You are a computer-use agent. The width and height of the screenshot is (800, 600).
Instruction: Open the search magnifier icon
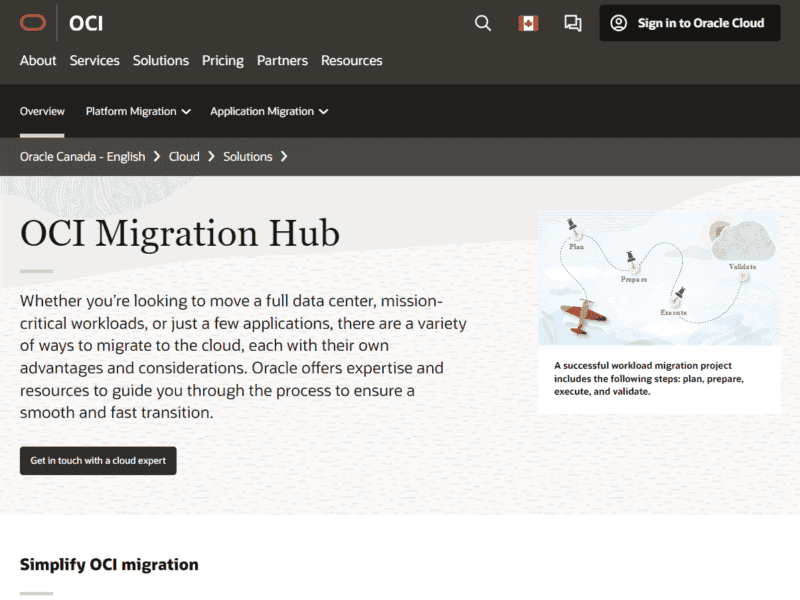click(x=483, y=23)
